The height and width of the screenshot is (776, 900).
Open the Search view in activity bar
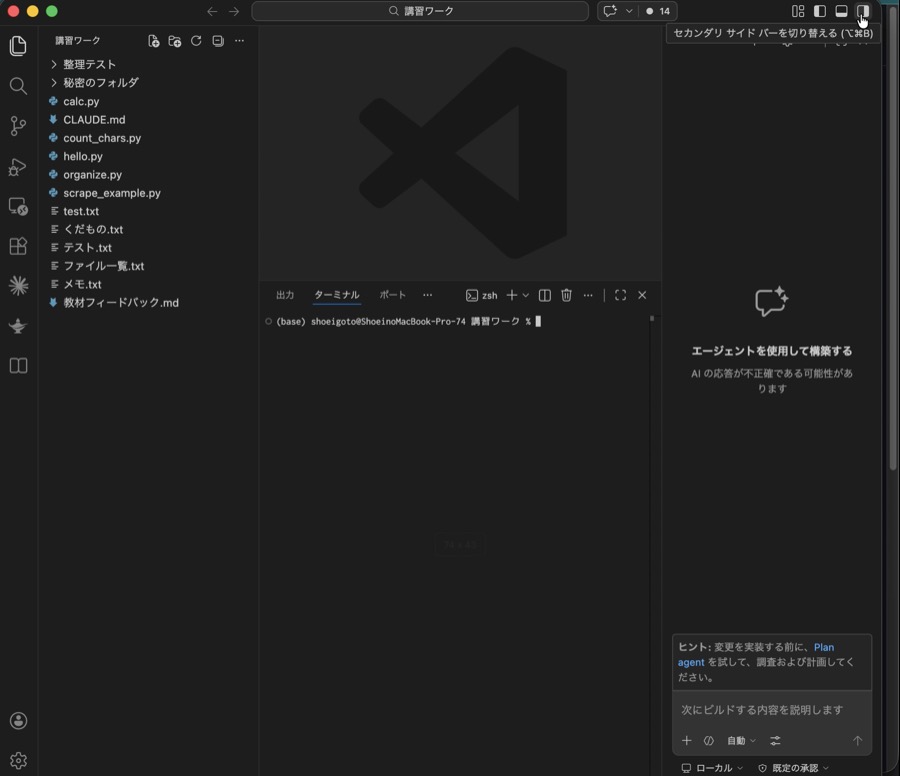18,86
